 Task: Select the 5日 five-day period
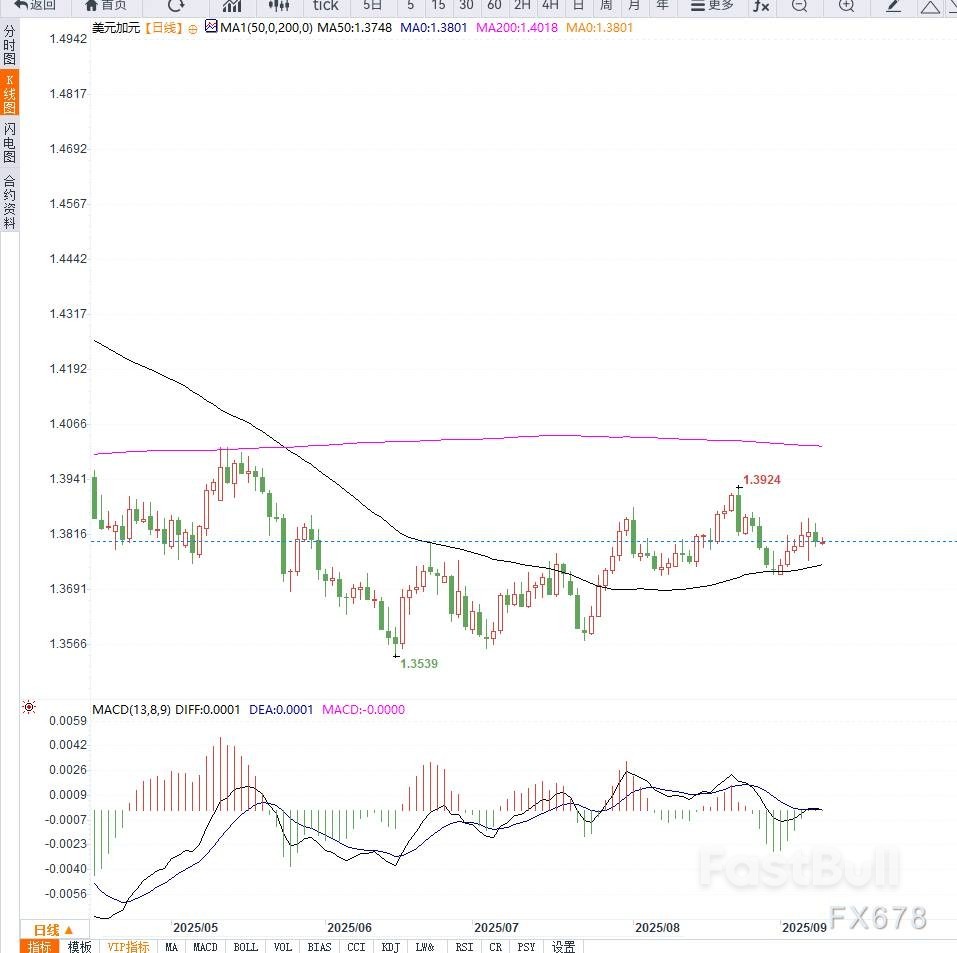click(x=371, y=6)
